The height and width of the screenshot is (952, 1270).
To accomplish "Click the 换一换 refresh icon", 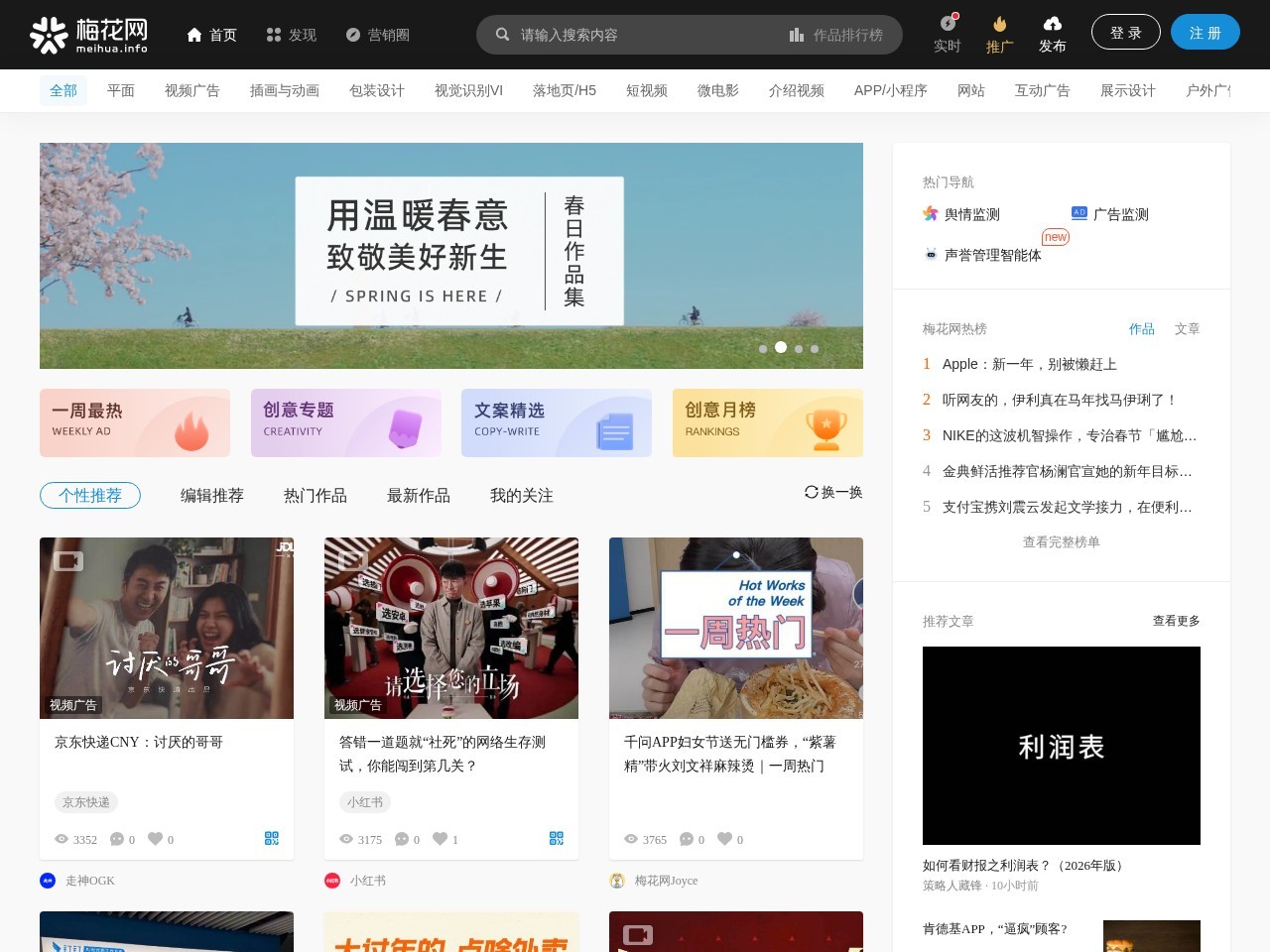I will pyautogui.click(x=812, y=492).
